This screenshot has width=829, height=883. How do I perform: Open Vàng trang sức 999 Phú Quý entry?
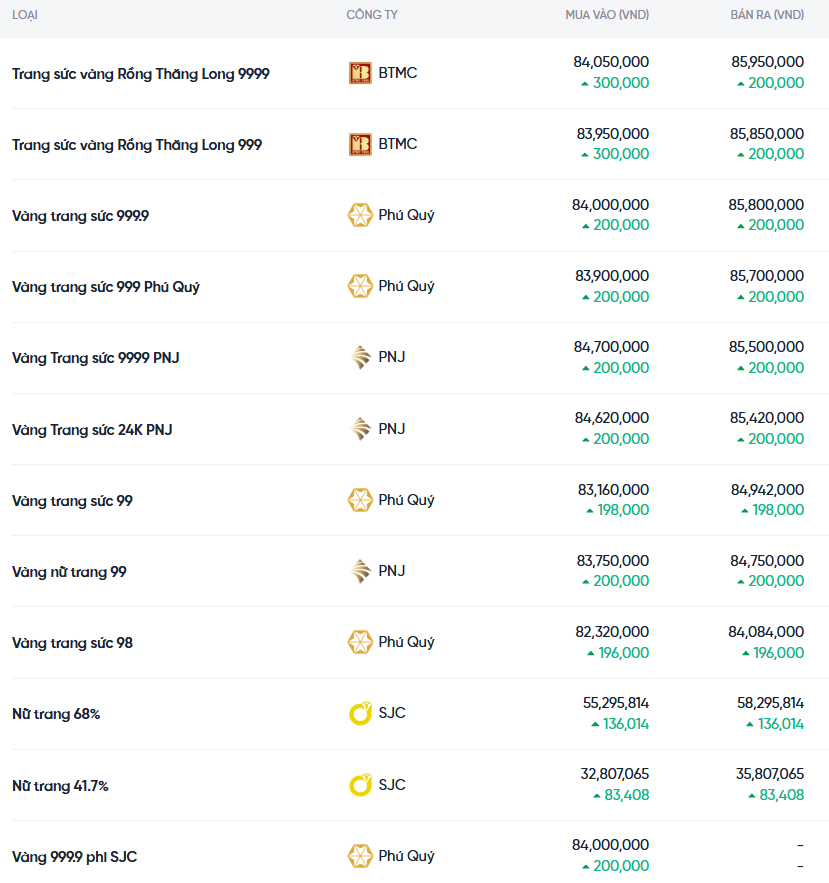coord(106,287)
